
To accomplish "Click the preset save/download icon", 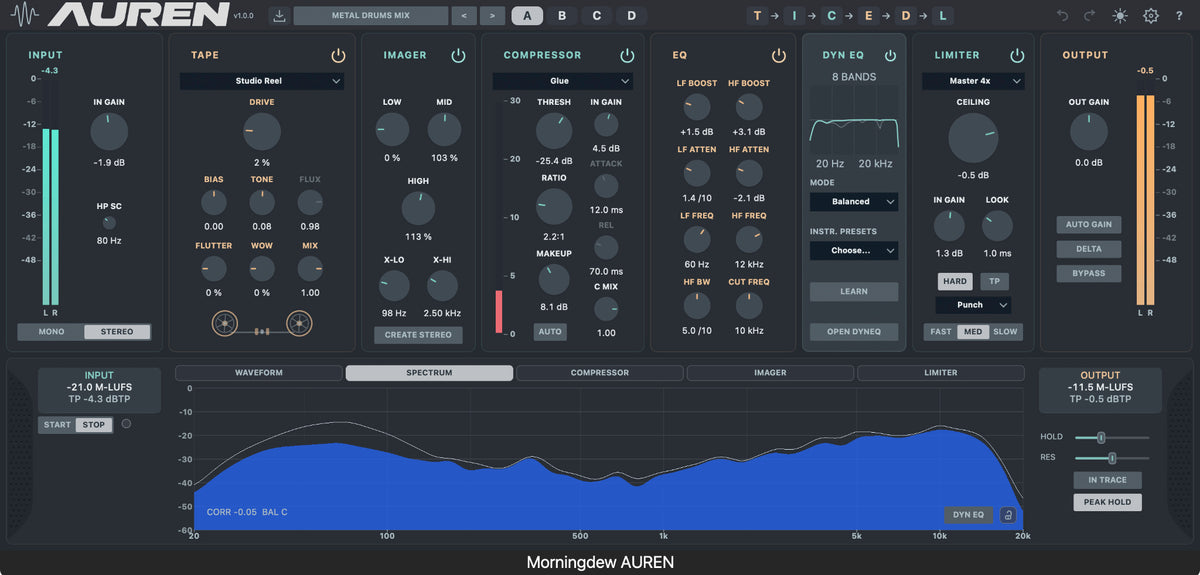I will [280, 16].
